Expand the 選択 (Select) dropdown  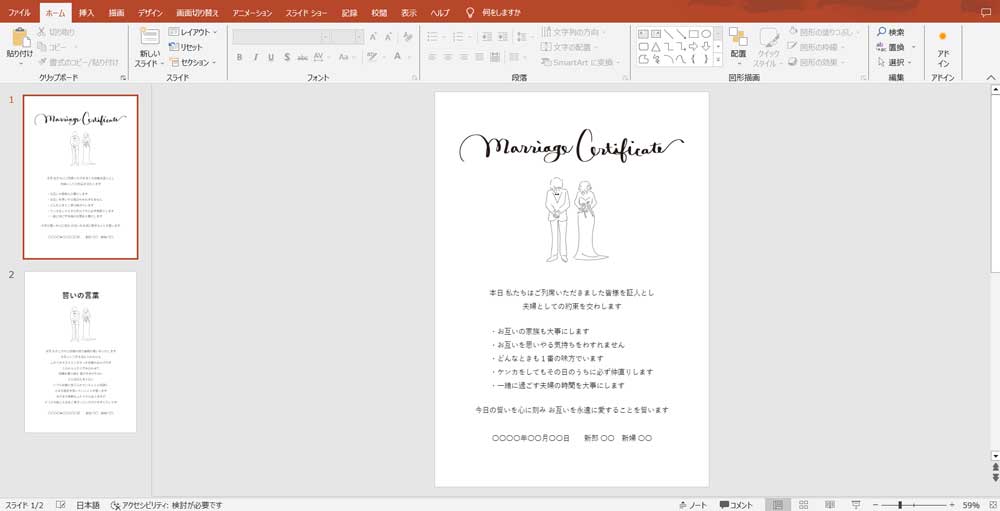[x=893, y=62]
